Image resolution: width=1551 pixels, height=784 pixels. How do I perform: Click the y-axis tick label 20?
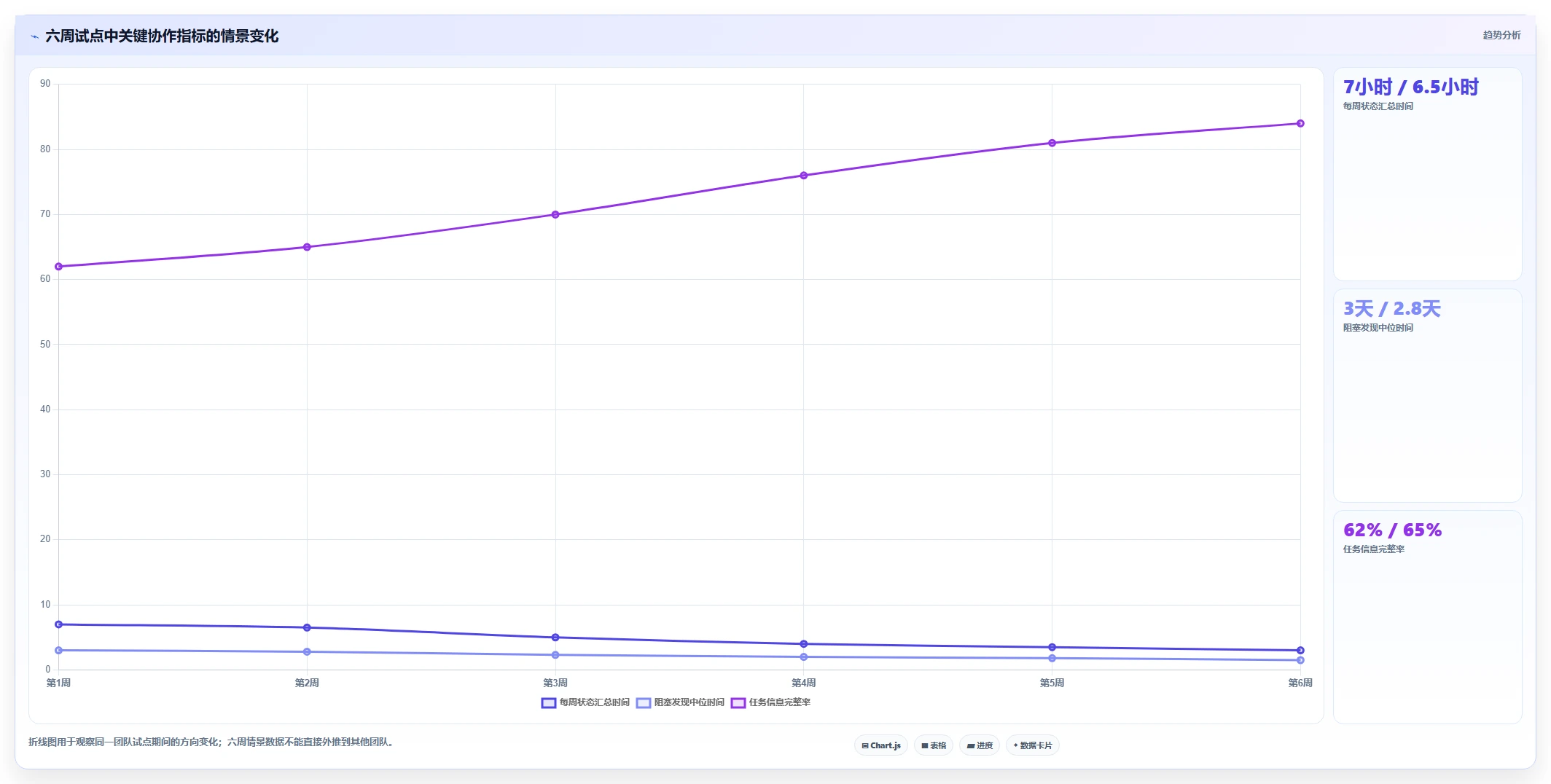(x=45, y=539)
